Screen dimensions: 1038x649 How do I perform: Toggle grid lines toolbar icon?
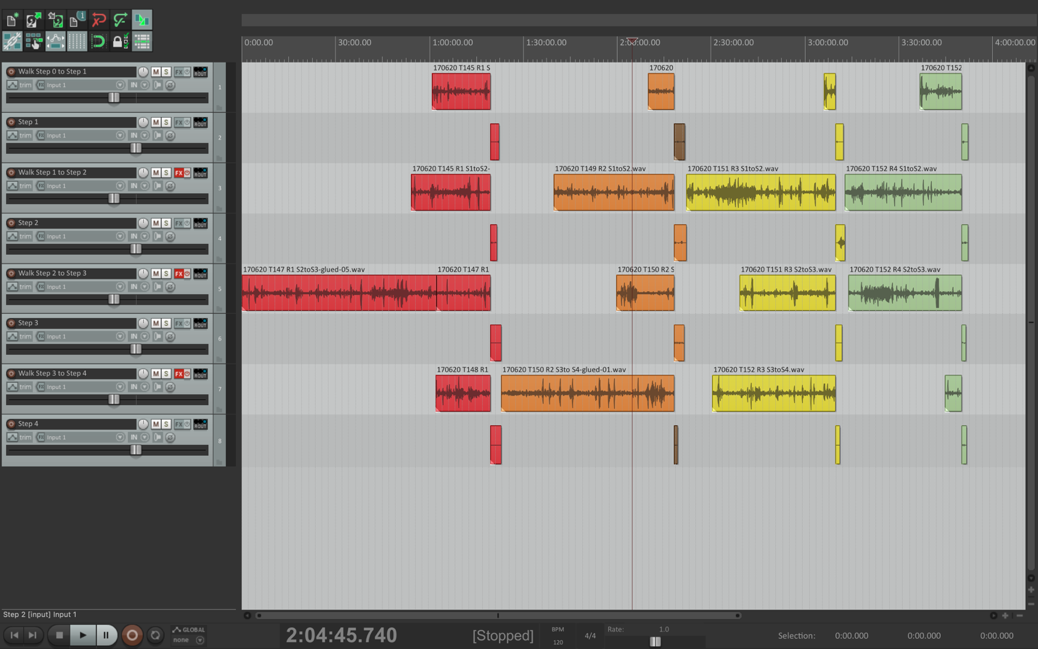pyautogui.click(x=77, y=42)
